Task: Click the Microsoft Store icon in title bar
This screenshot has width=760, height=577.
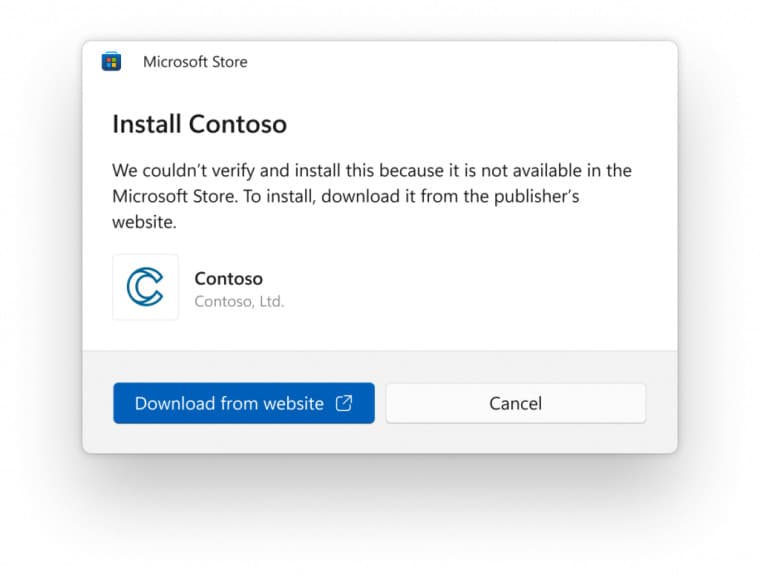Action: click(111, 62)
